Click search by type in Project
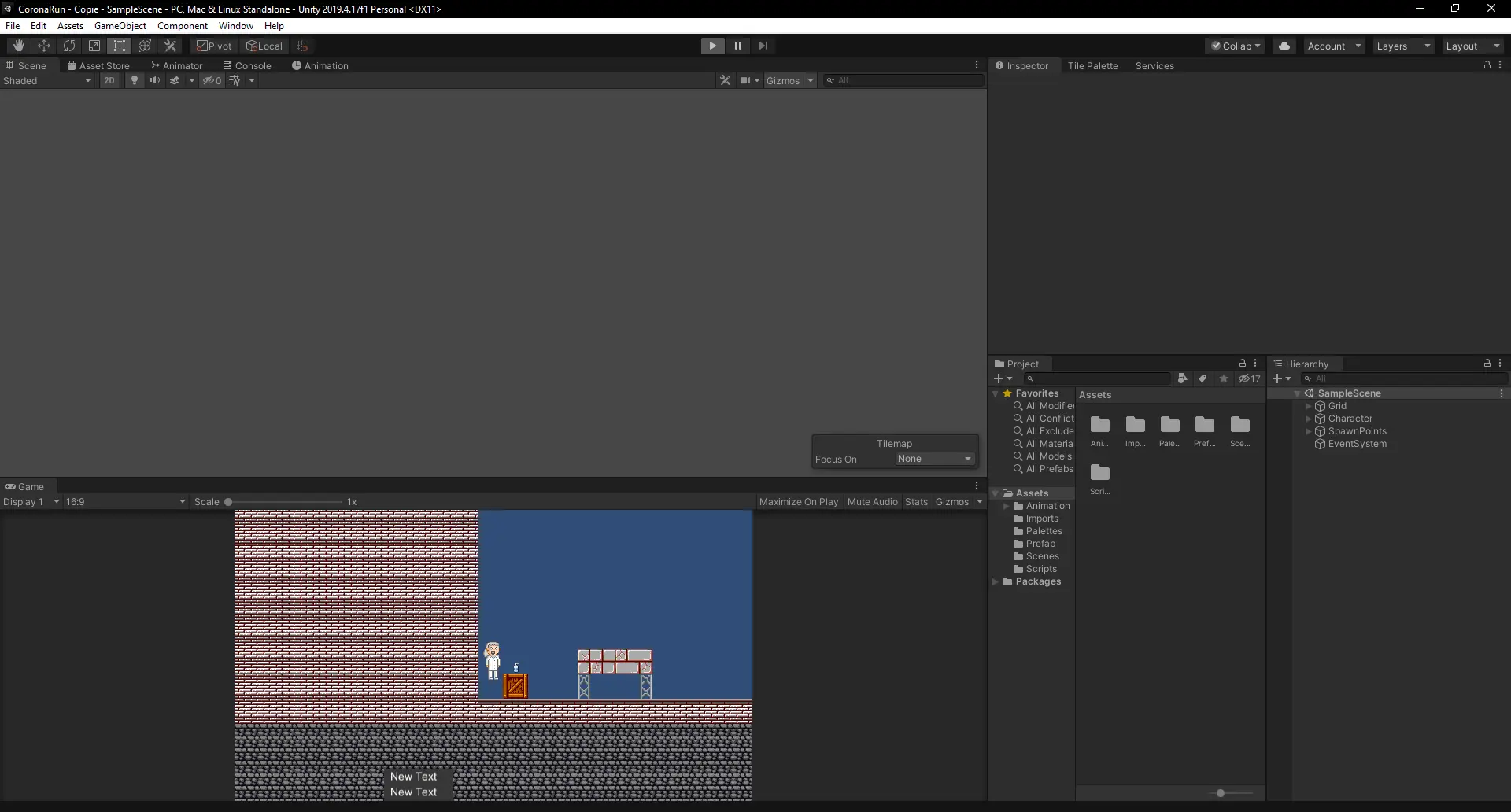Image resolution: width=1511 pixels, height=812 pixels. tap(1182, 378)
